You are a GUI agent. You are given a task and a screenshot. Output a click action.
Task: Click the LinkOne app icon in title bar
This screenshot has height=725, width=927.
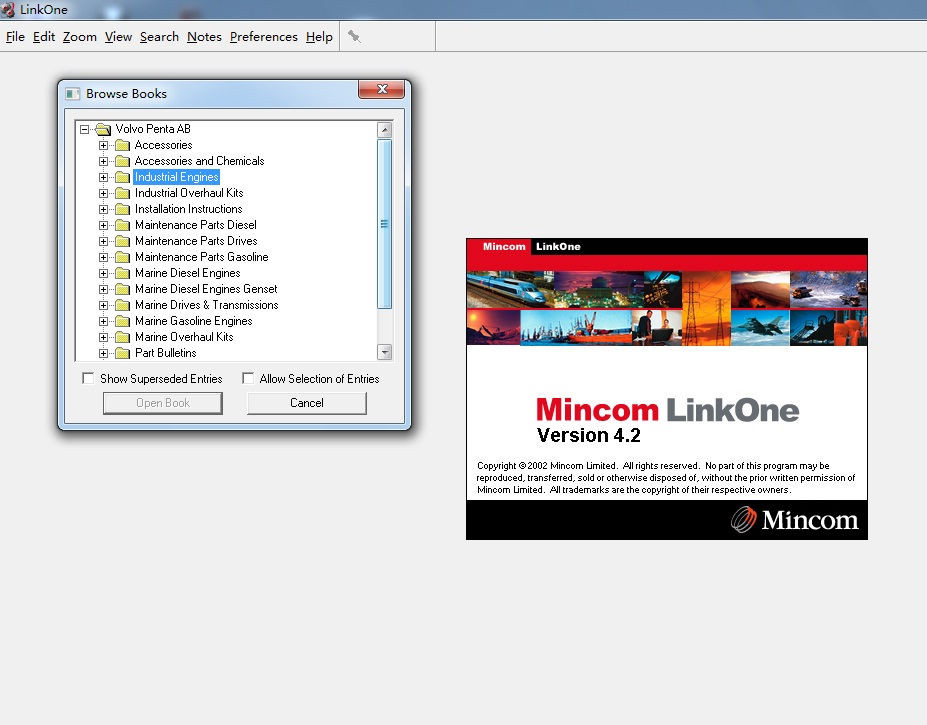click(8, 9)
